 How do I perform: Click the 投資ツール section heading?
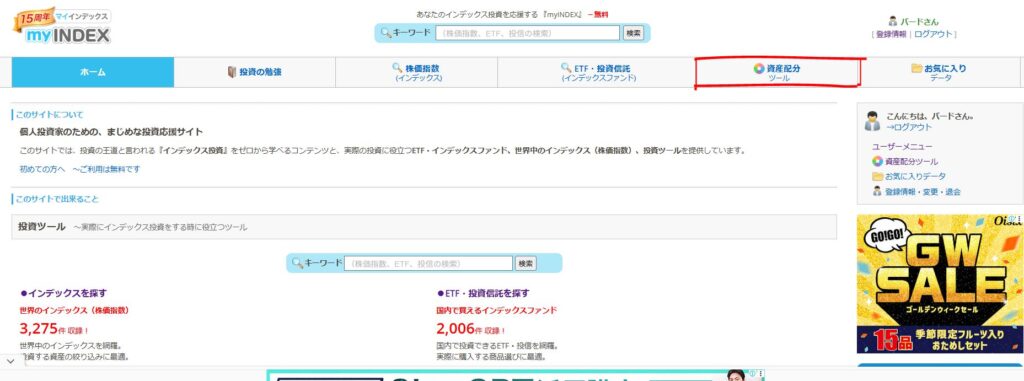click(x=42, y=227)
